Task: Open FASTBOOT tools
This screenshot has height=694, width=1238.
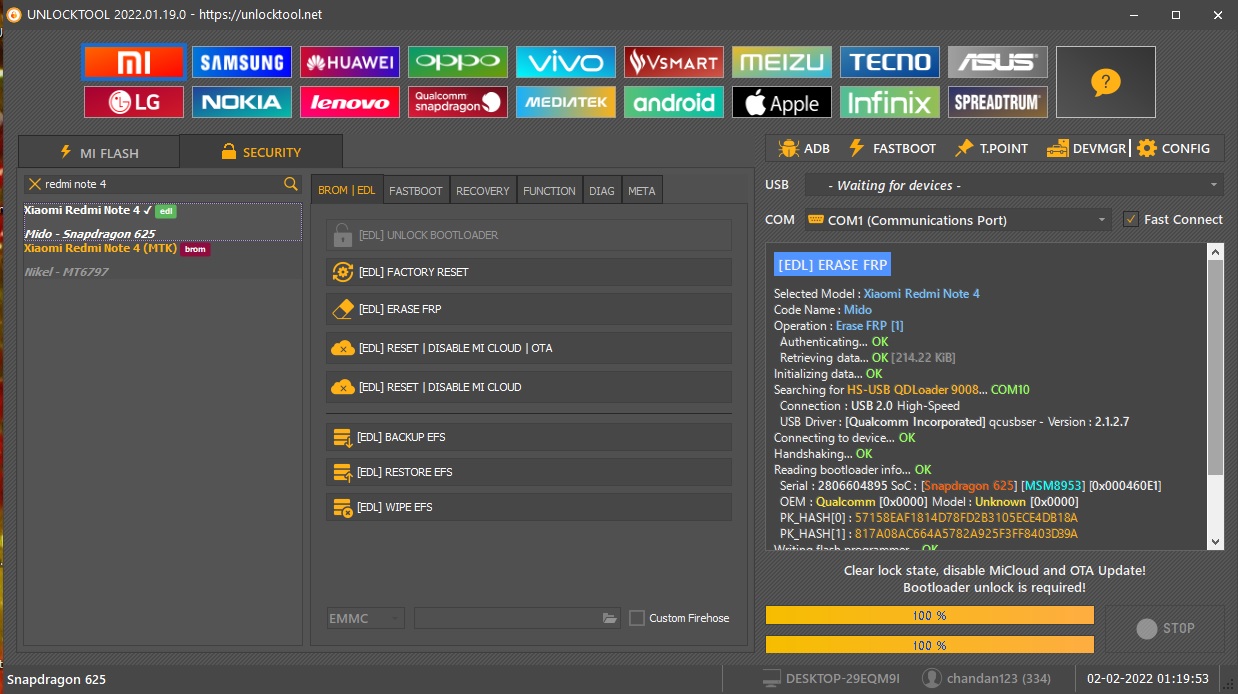Action: 892,148
